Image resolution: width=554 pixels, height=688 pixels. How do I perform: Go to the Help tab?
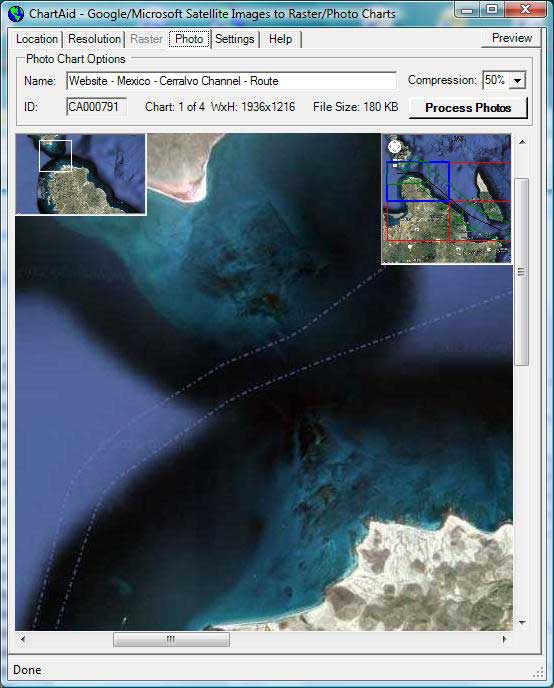coord(280,39)
